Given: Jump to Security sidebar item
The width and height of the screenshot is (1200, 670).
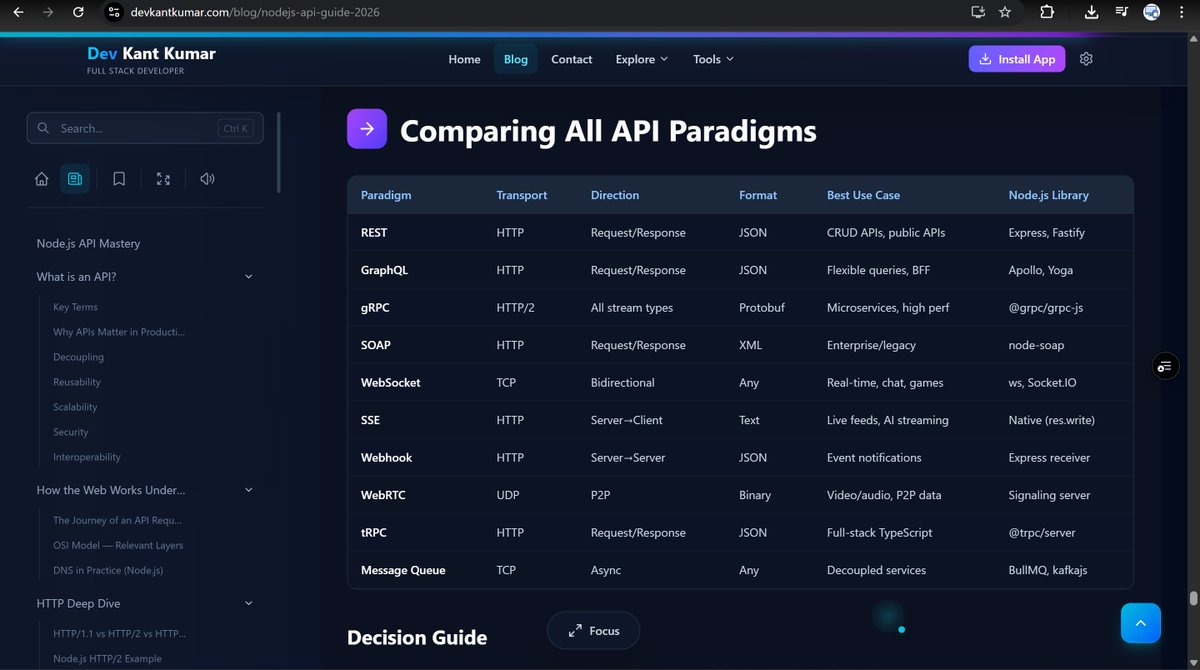Looking at the screenshot, I should coord(71,432).
